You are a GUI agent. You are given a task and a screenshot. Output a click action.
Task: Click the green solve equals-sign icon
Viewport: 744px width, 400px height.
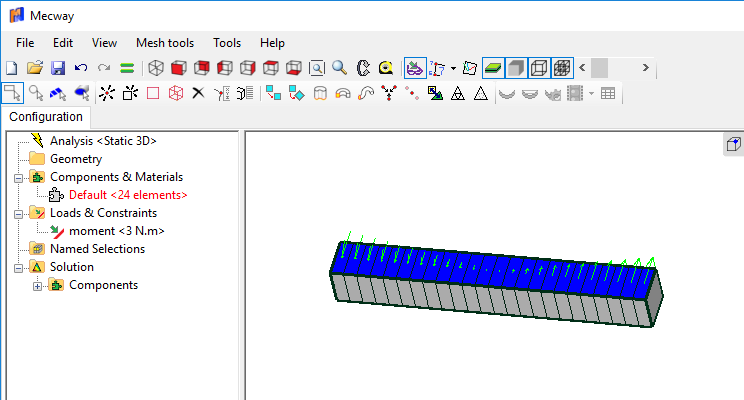point(127,68)
